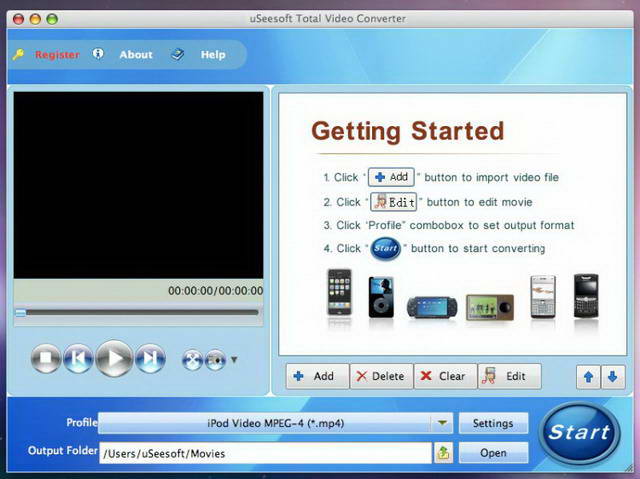The width and height of the screenshot is (640, 479).
Task: Click the PSP device thumbnail
Action: click(x=432, y=307)
